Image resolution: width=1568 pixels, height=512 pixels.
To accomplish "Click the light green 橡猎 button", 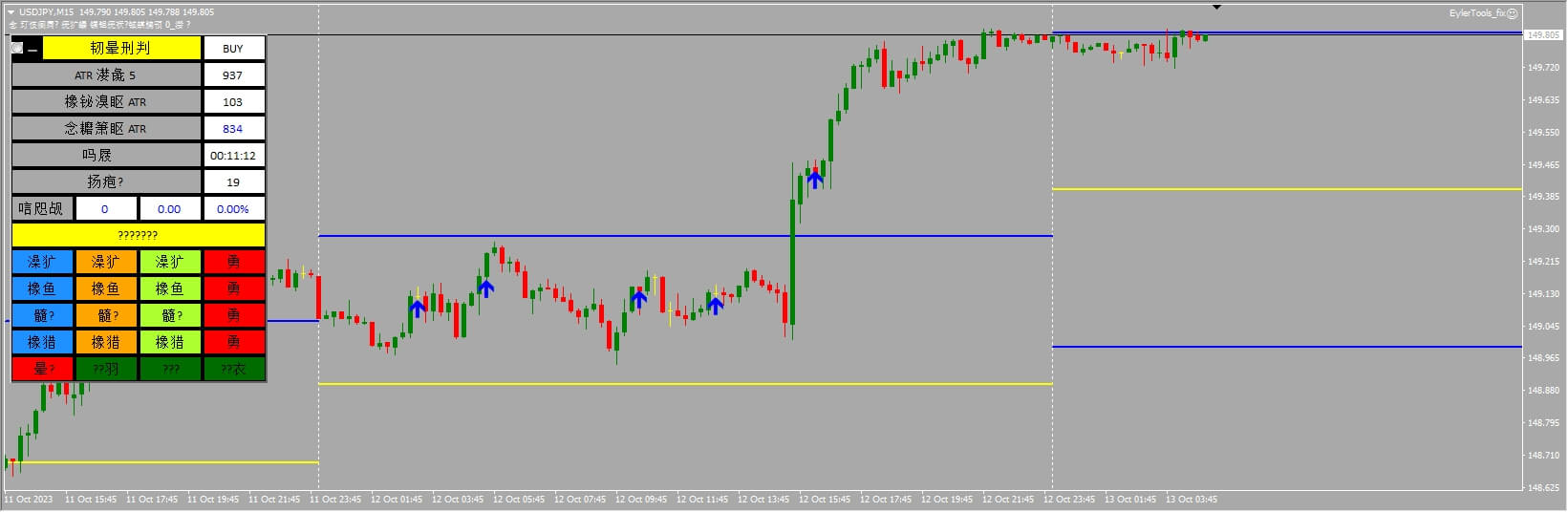I will pyautogui.click(x=170, y=342).
